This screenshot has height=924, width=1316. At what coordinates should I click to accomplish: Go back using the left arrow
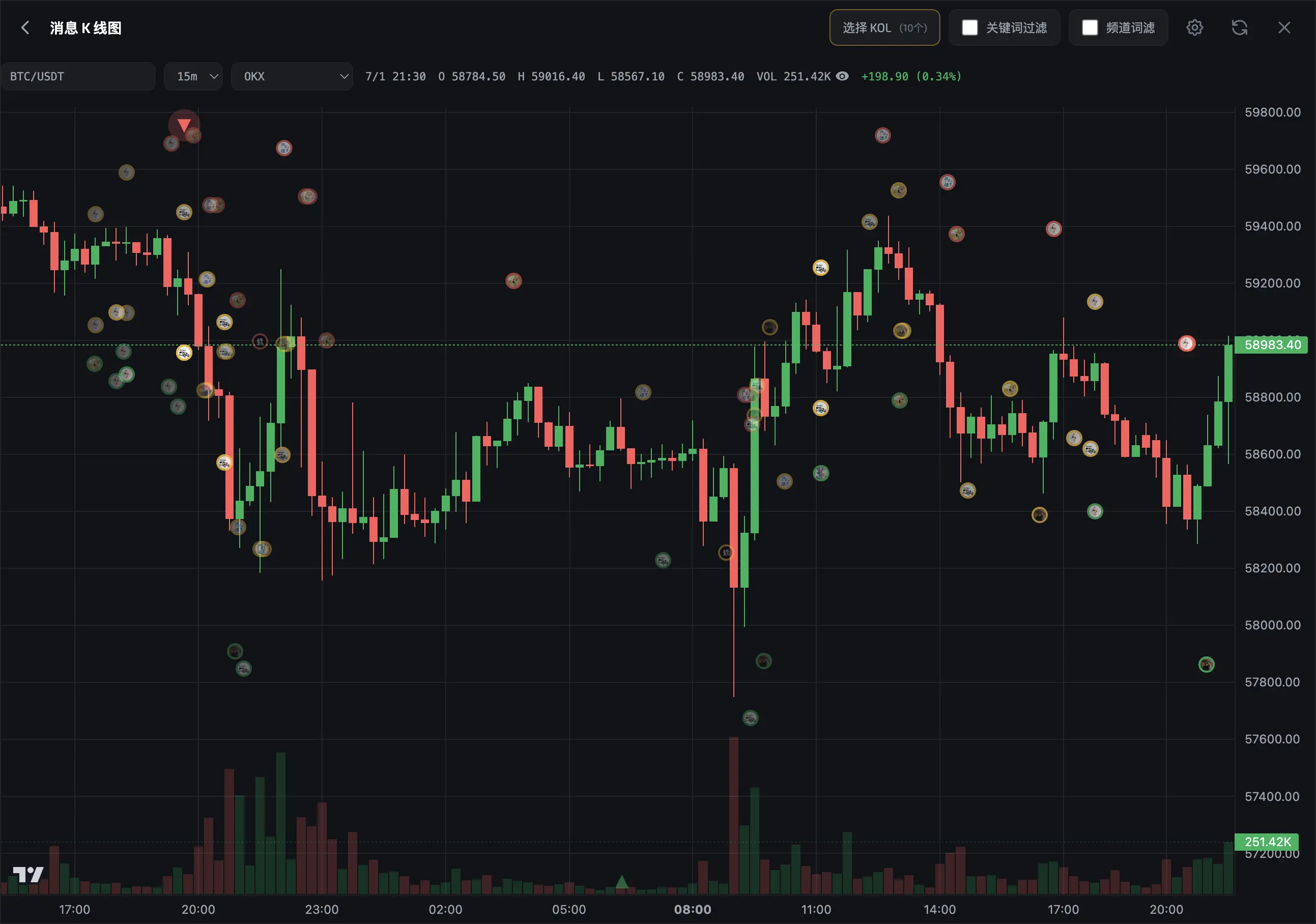pyautogui.click(x=24, y=27)
